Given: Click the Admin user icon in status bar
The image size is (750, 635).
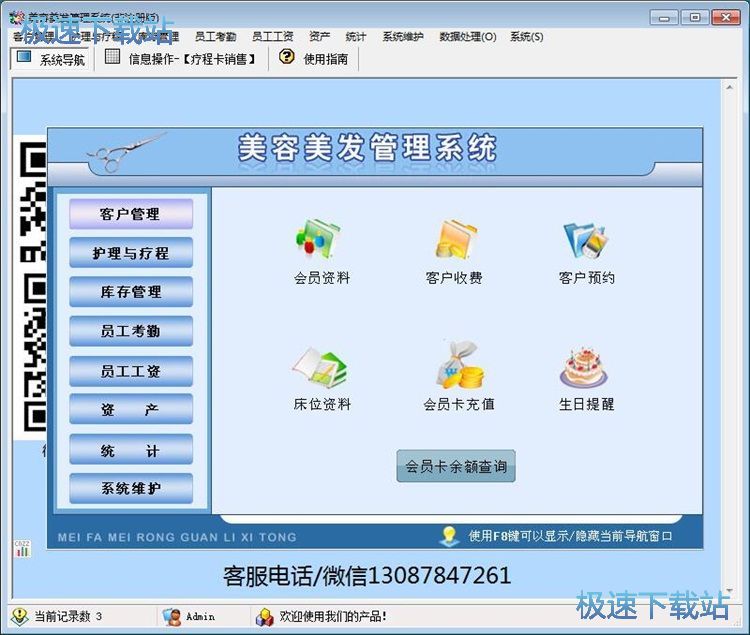Looking at the screenshot, I should point(172,617).
